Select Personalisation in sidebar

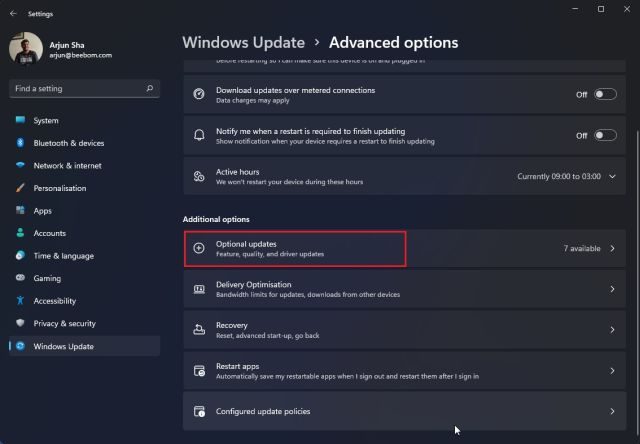tap(84, 188)
